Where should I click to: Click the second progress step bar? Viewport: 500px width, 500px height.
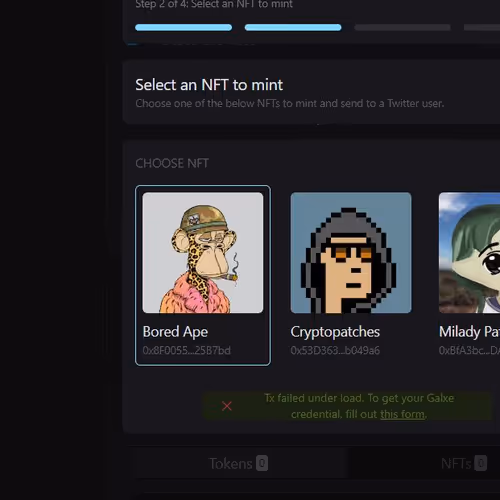coord(293,27)
